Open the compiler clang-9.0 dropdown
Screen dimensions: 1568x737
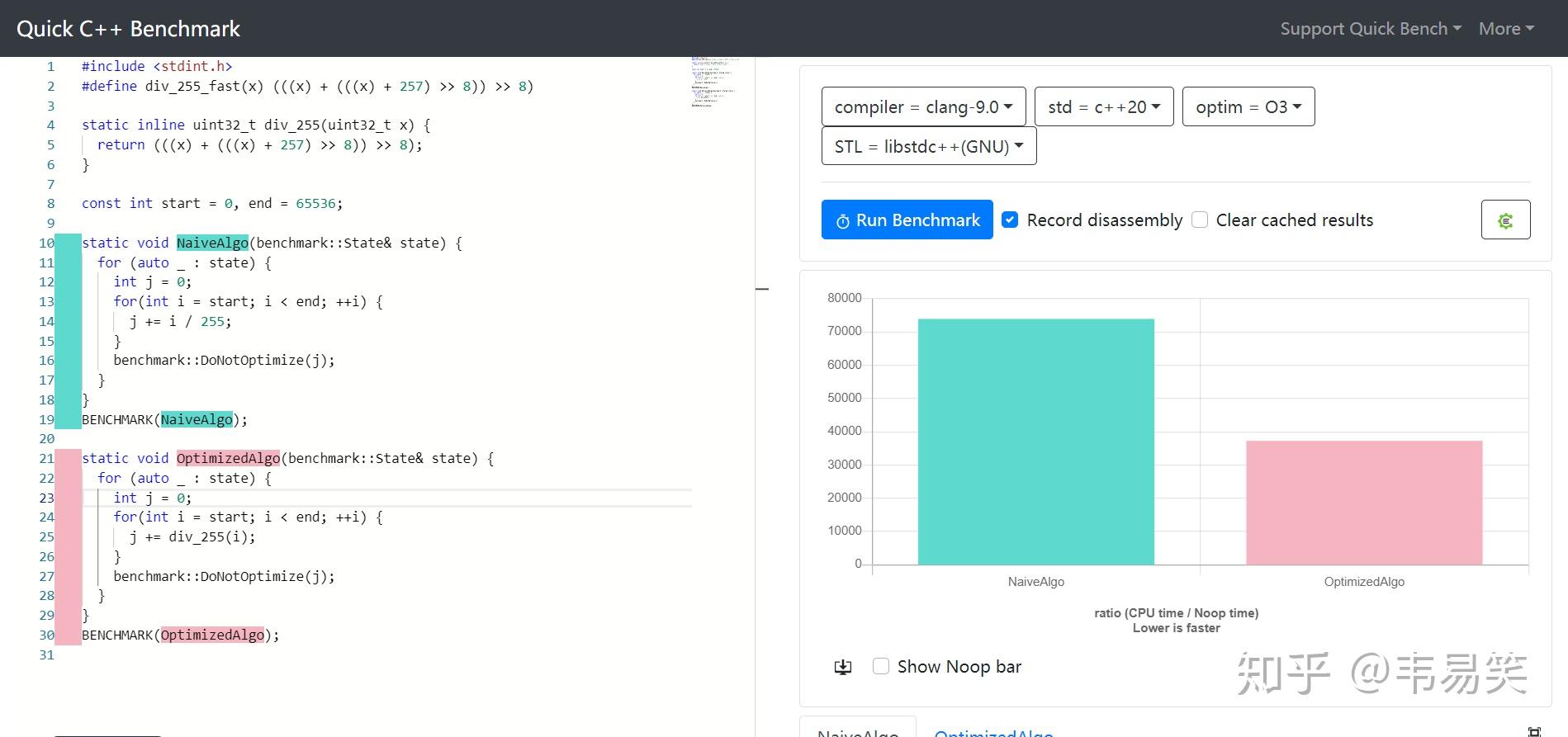point(923,106)
